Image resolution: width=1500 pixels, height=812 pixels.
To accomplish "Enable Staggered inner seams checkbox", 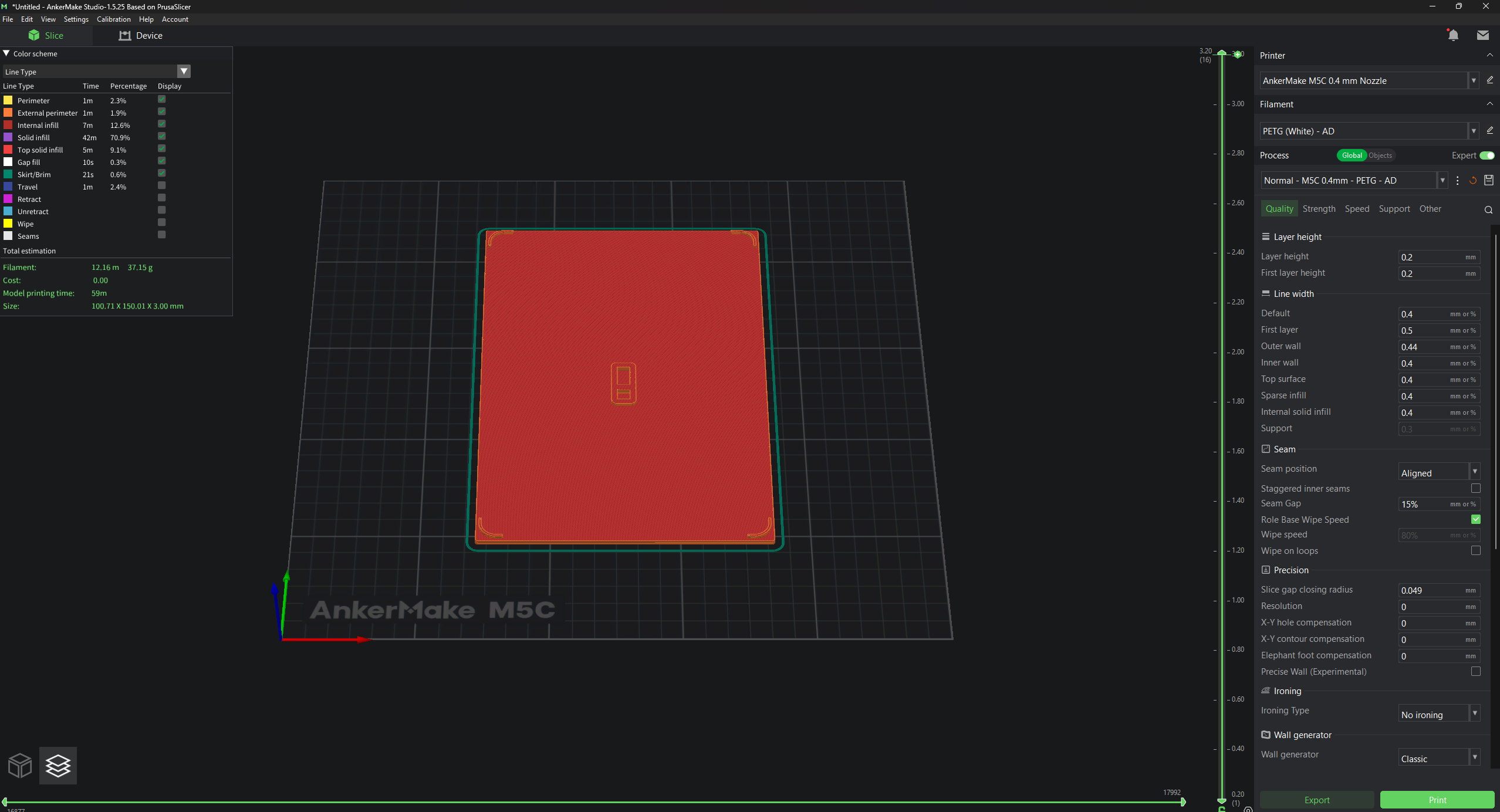I will [x=1475, y=488].
